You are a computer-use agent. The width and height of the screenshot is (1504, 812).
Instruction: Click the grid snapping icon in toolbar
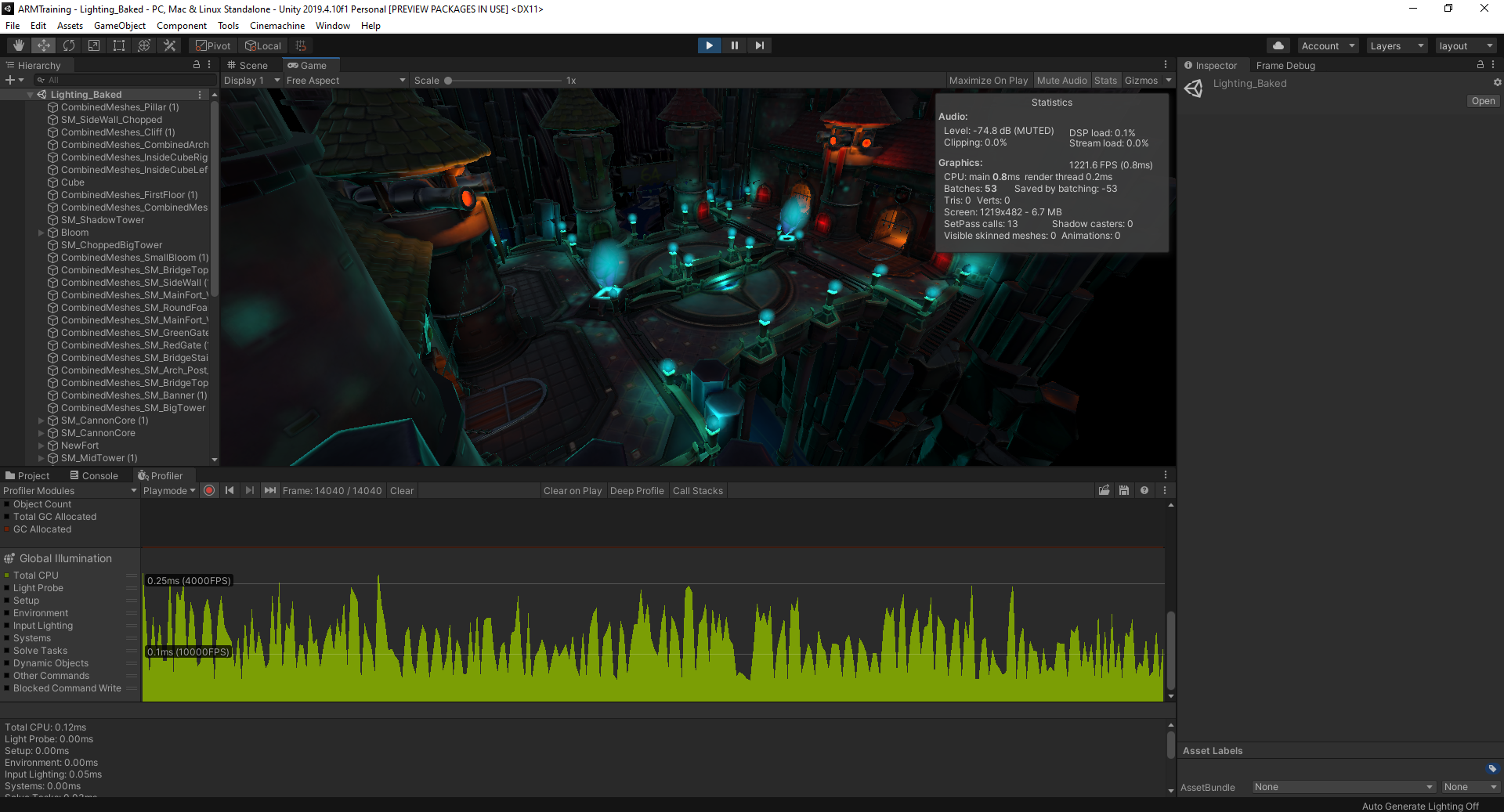300,45
